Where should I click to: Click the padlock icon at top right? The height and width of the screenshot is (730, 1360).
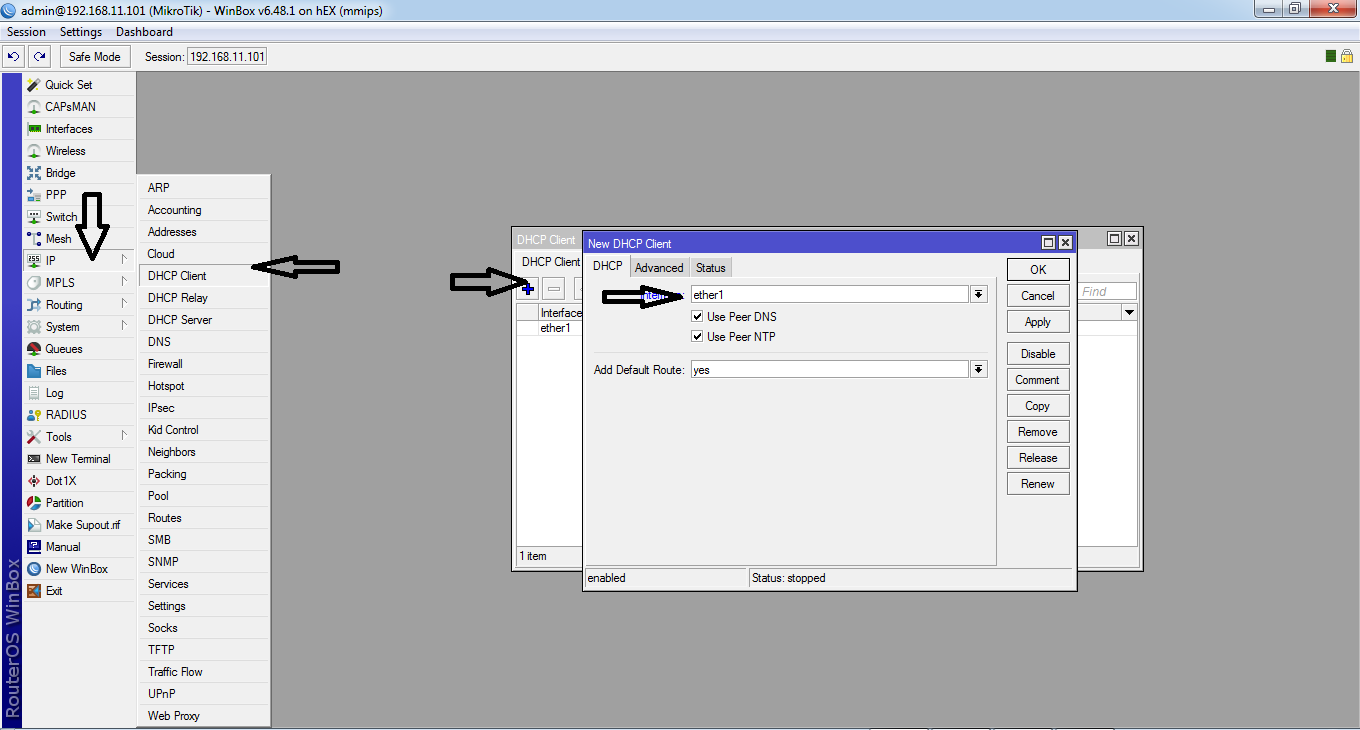pyautogui.click(x=1347, y=57)
